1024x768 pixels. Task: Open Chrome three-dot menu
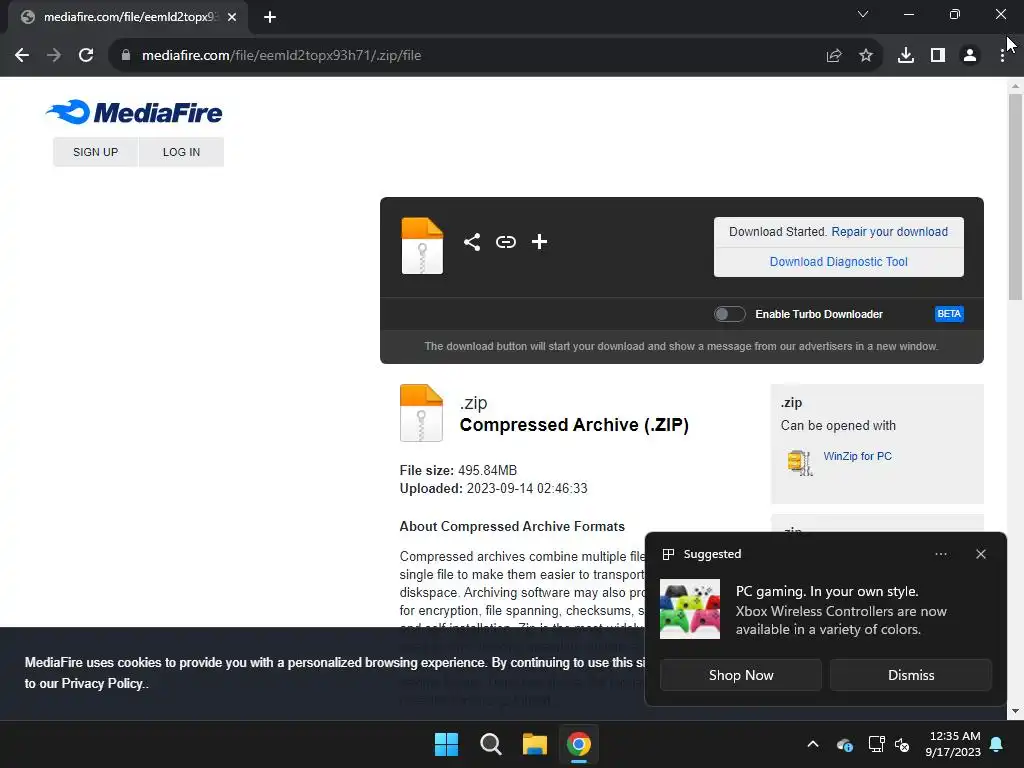pos(1002,56)
